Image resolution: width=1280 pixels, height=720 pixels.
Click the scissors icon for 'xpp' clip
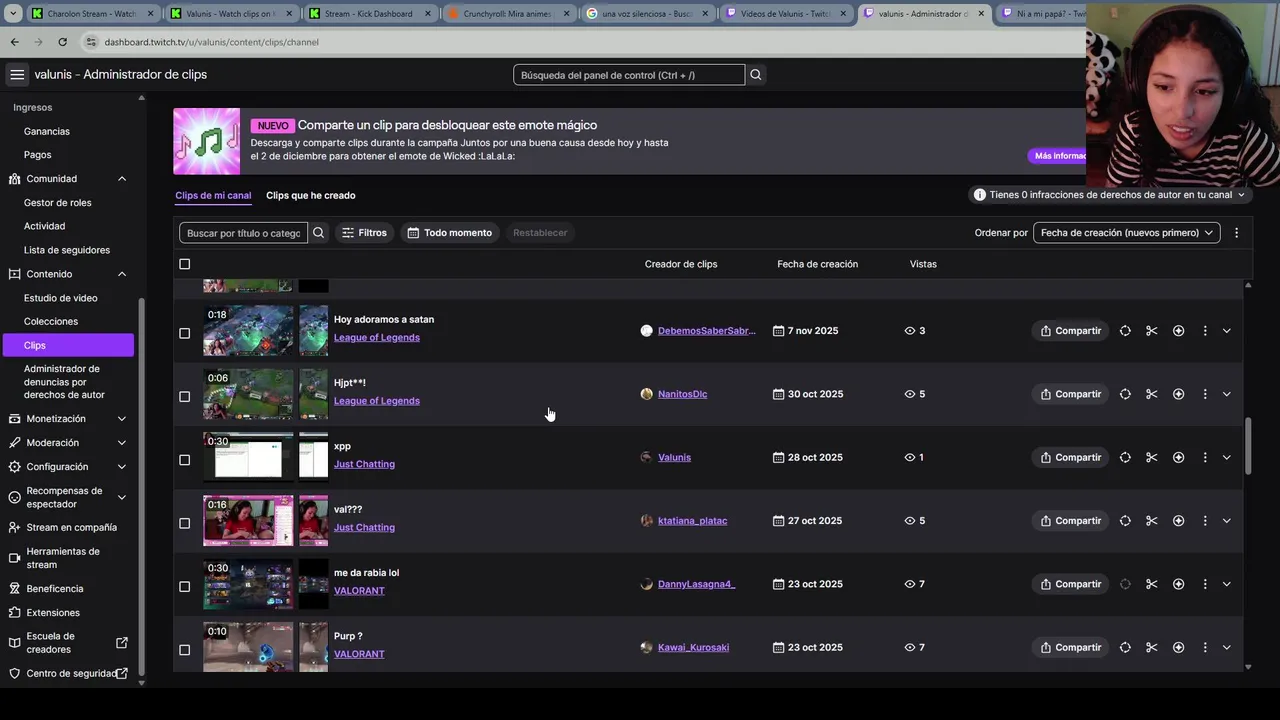(x=1152, y=458)
